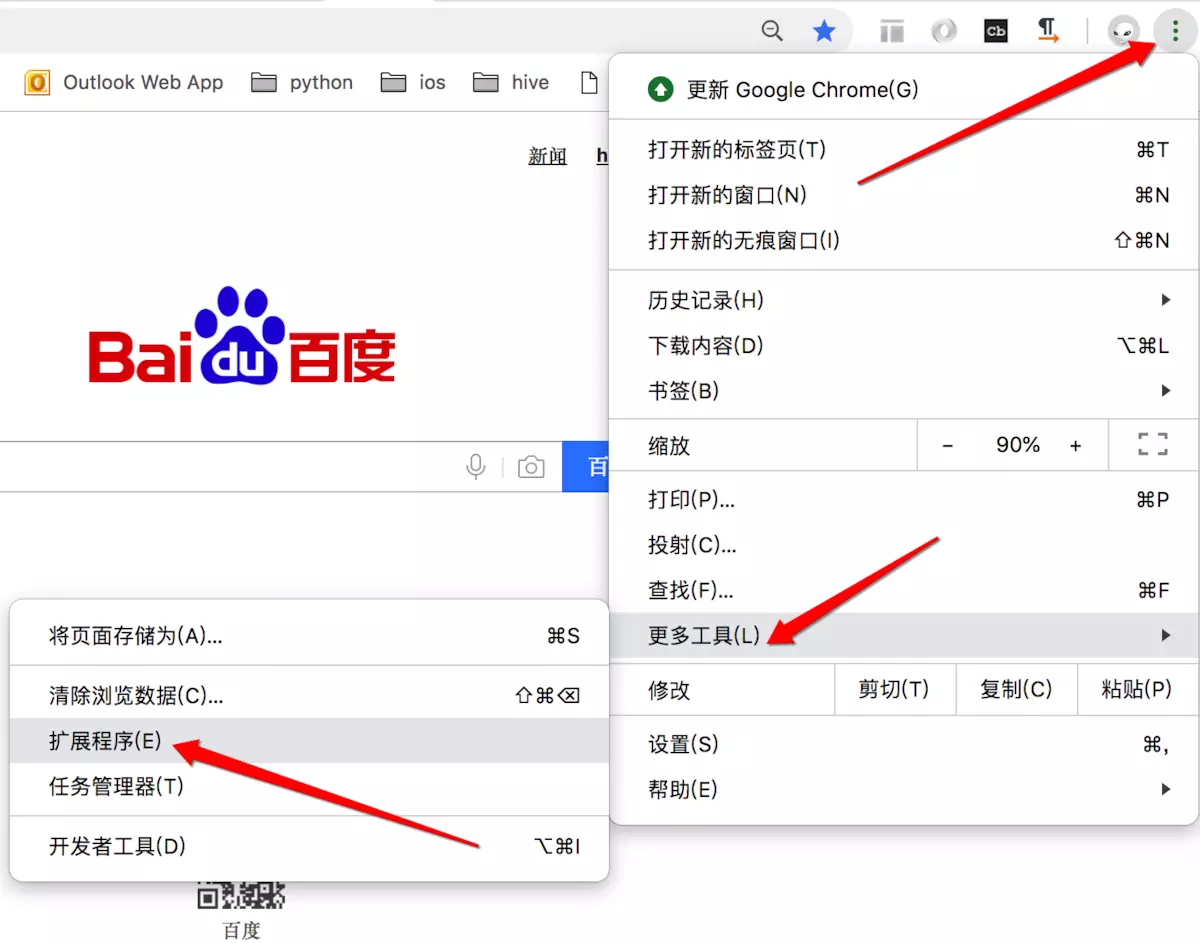The image size is (1200, 943).
Task: Click the 复制(C) button
Action: (1016, 690)
